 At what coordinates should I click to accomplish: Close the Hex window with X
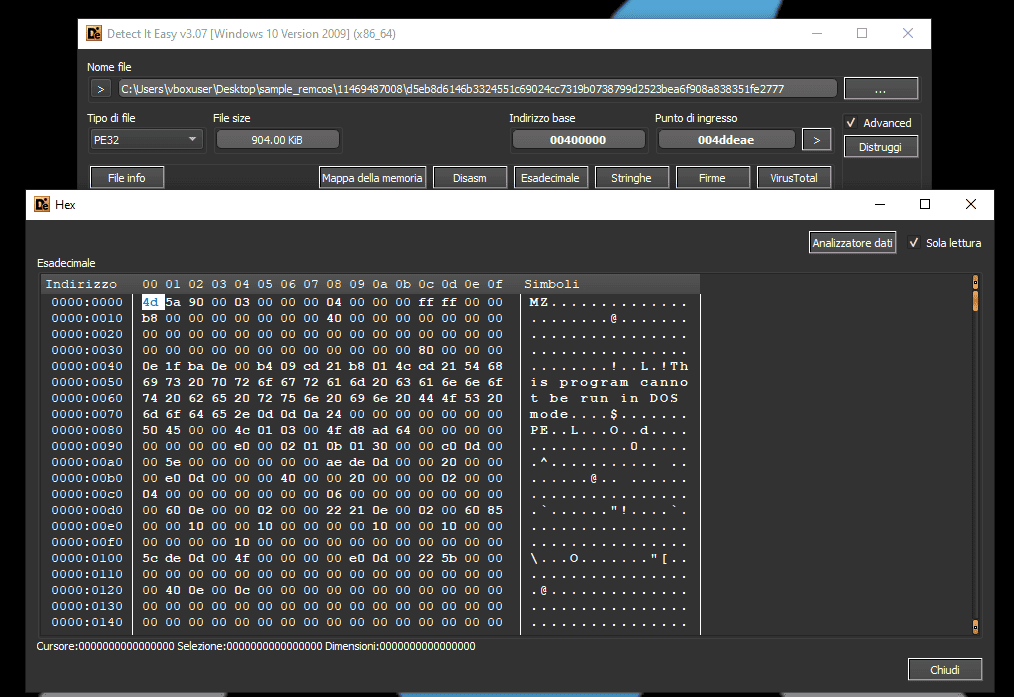point(970,204)
